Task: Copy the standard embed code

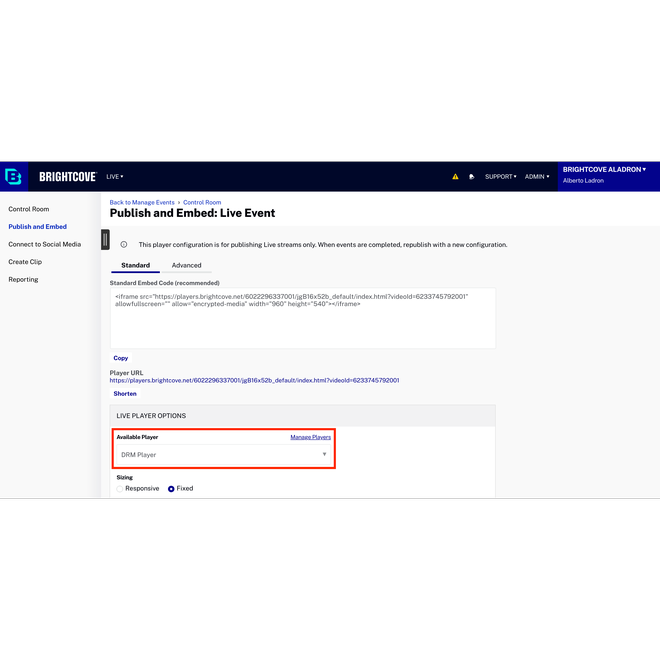Action: 120,358
